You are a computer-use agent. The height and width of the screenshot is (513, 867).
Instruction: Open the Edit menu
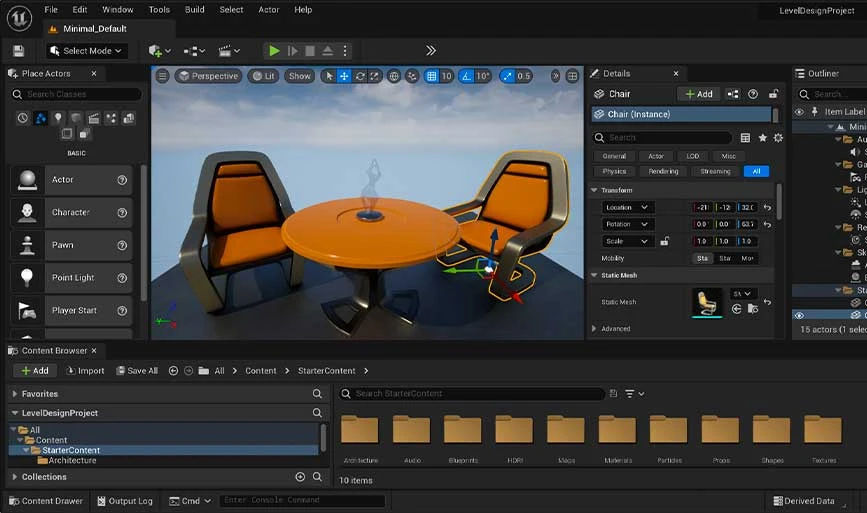(x=80, y=9)
